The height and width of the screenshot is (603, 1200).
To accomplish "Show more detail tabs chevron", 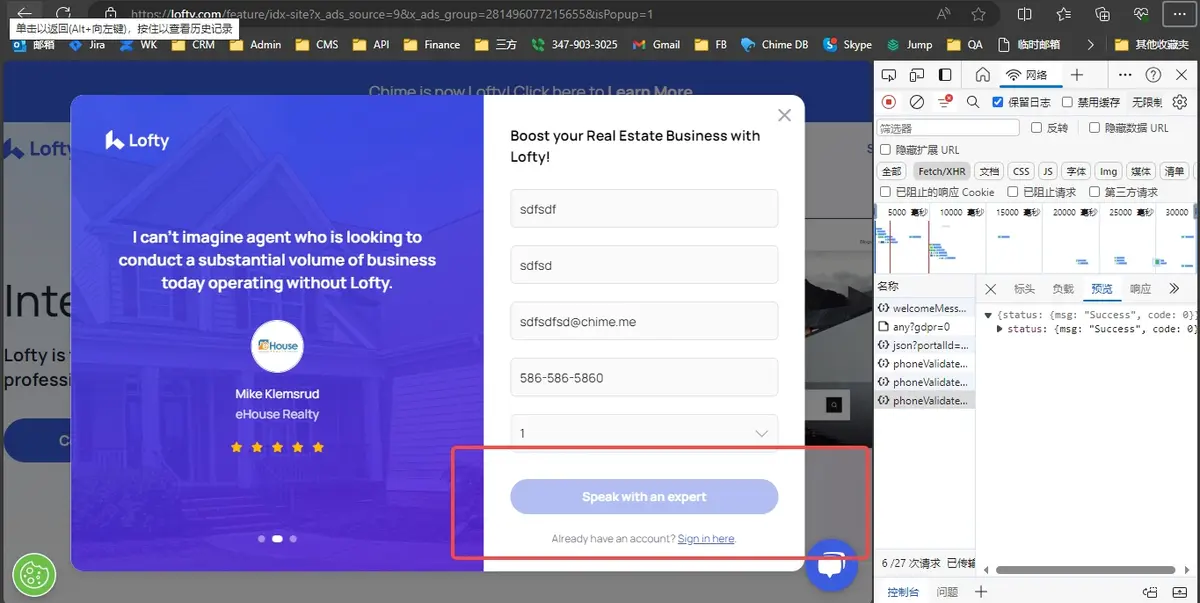I will click(x=1174, y=289).
